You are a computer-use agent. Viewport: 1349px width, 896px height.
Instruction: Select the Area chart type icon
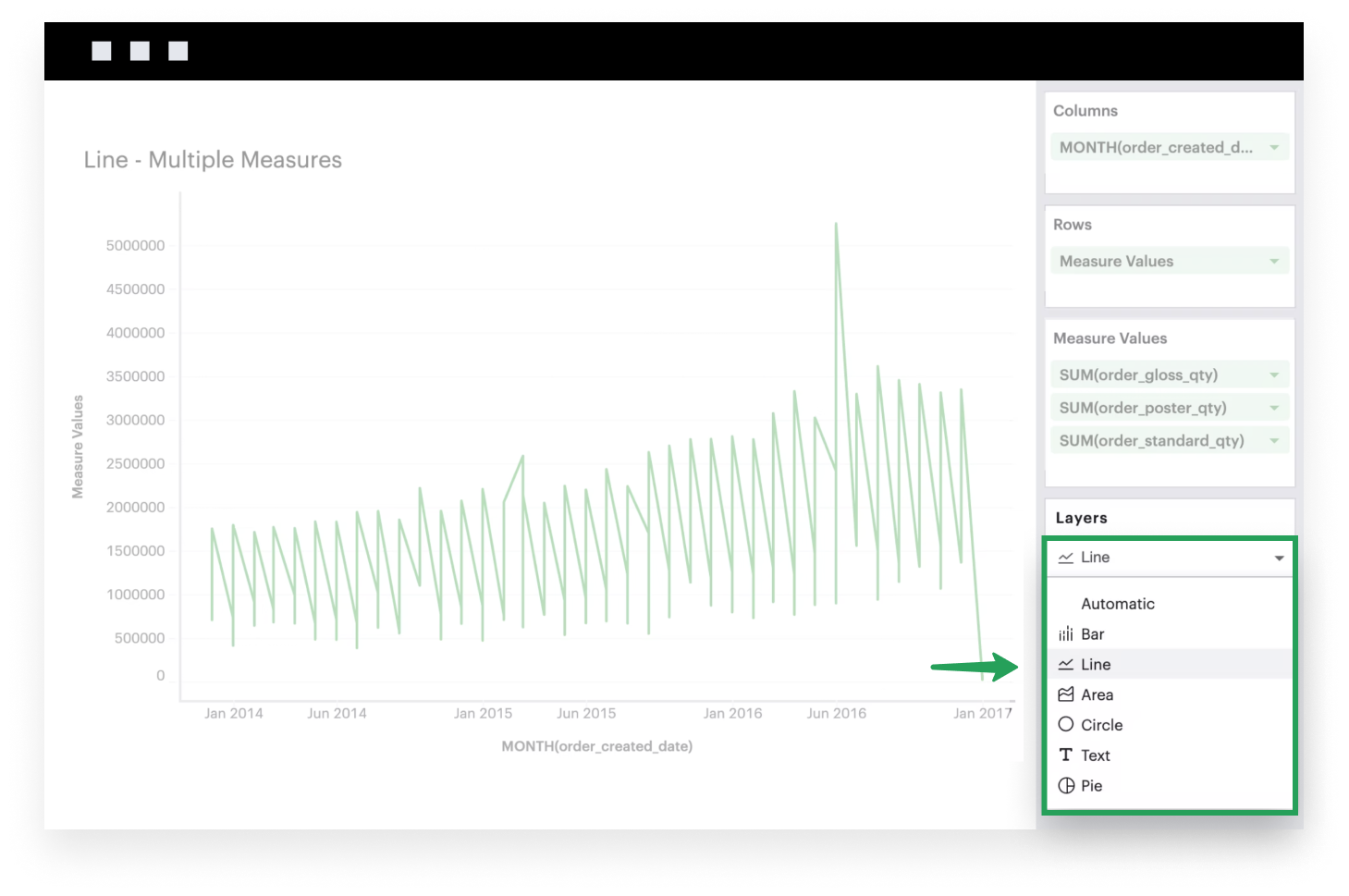click(1066, 694)
